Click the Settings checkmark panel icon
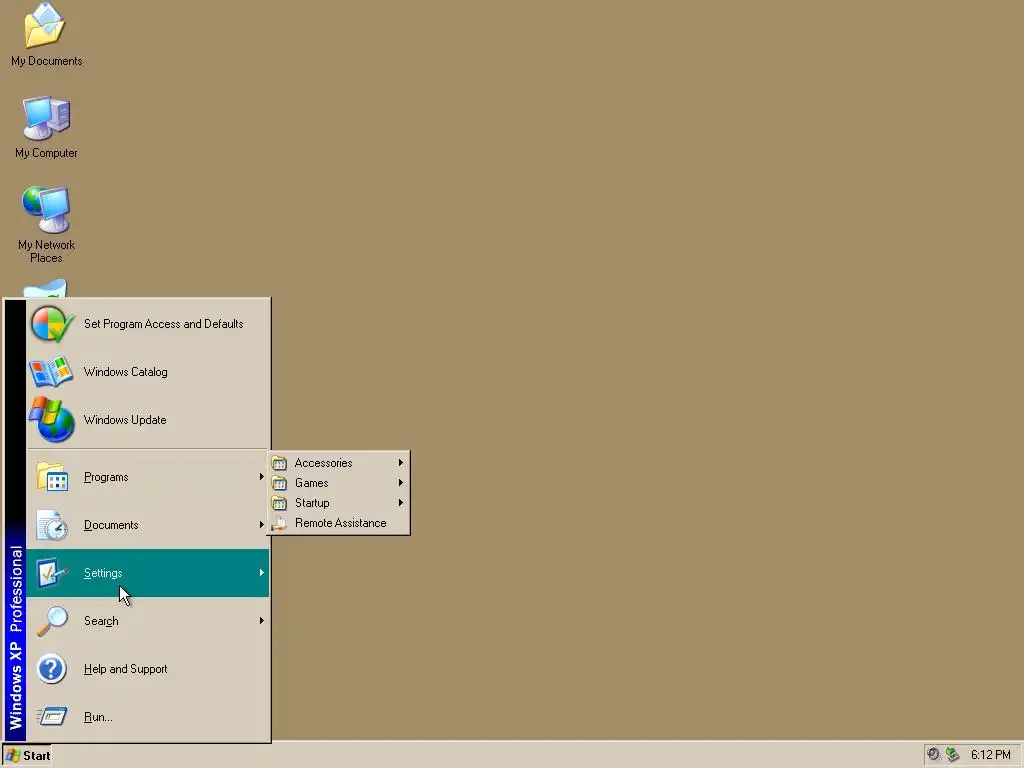The image size is (1024, 768). coord(52,573)
